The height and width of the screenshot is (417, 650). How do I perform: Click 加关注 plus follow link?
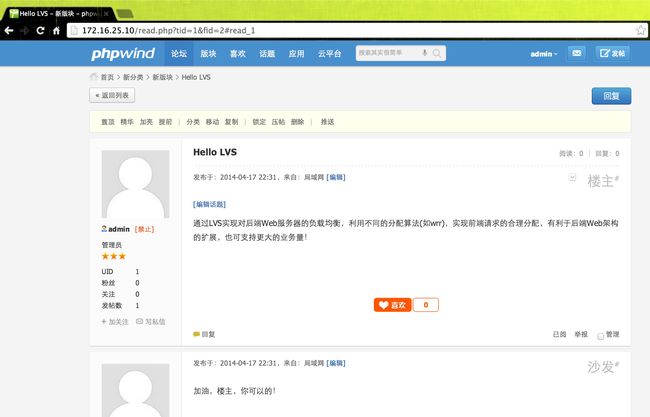click(115, 321)
